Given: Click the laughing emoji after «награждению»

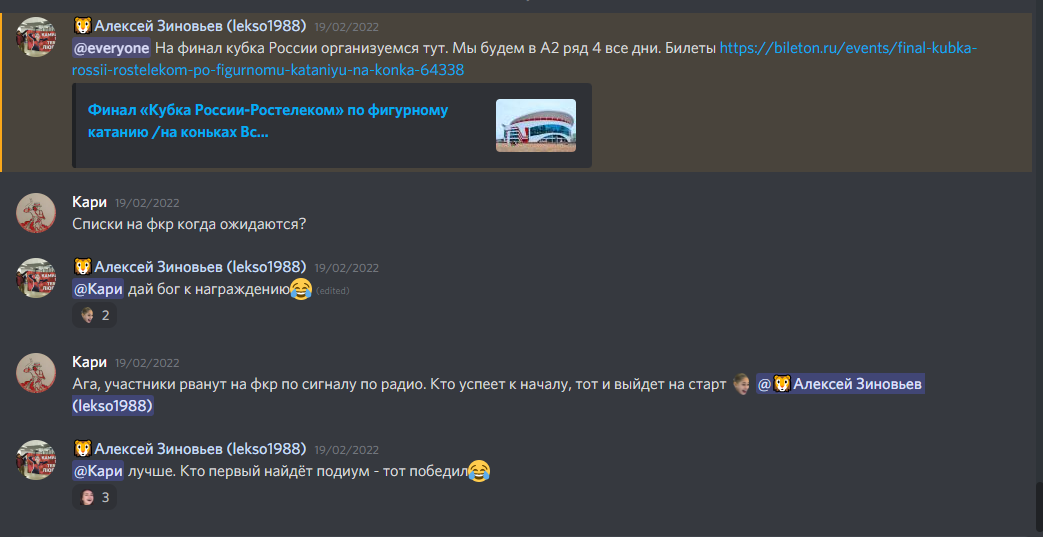Looking at the screenshot, I should point(301,289).
